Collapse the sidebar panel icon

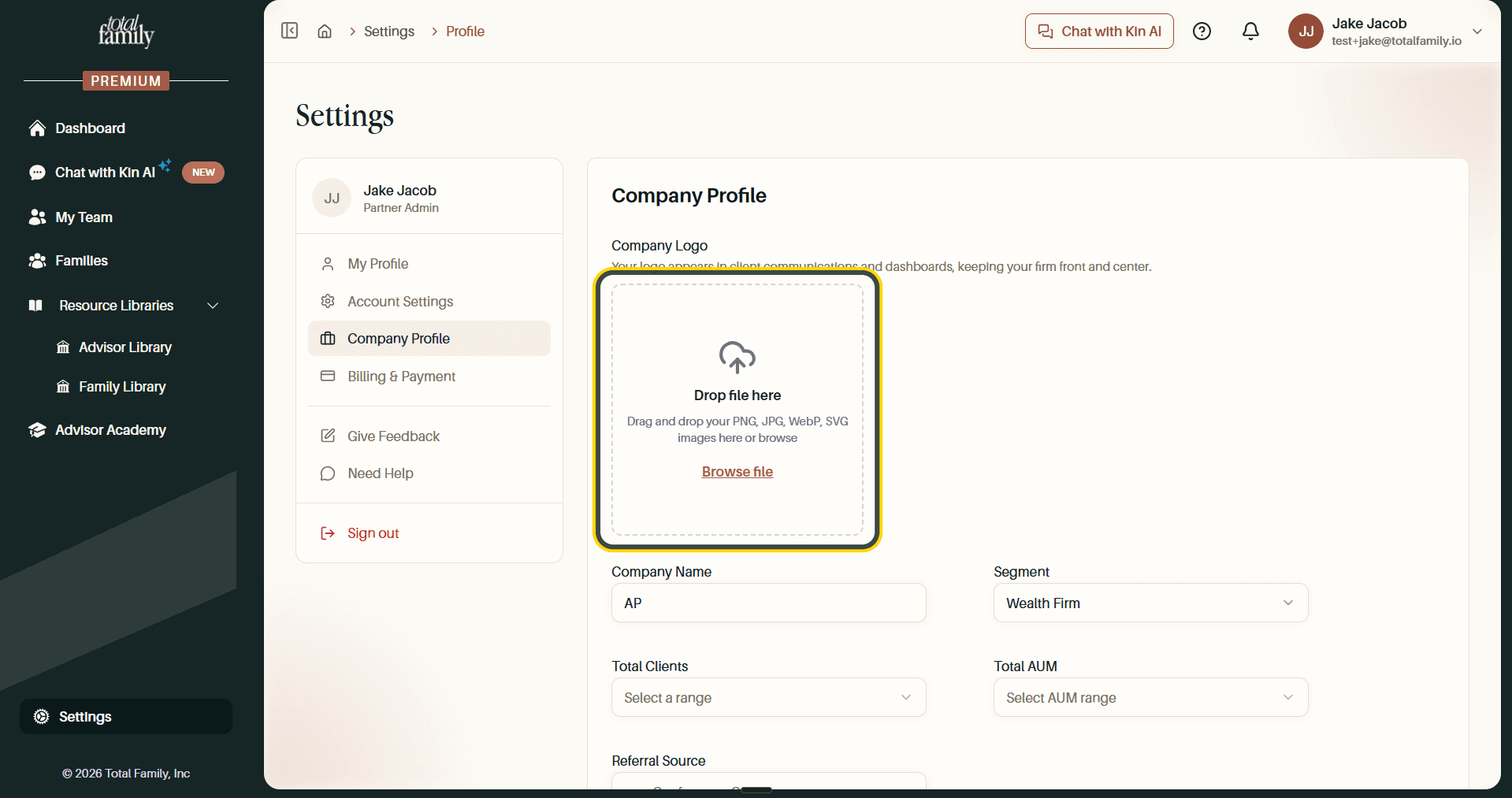[290, 31]
